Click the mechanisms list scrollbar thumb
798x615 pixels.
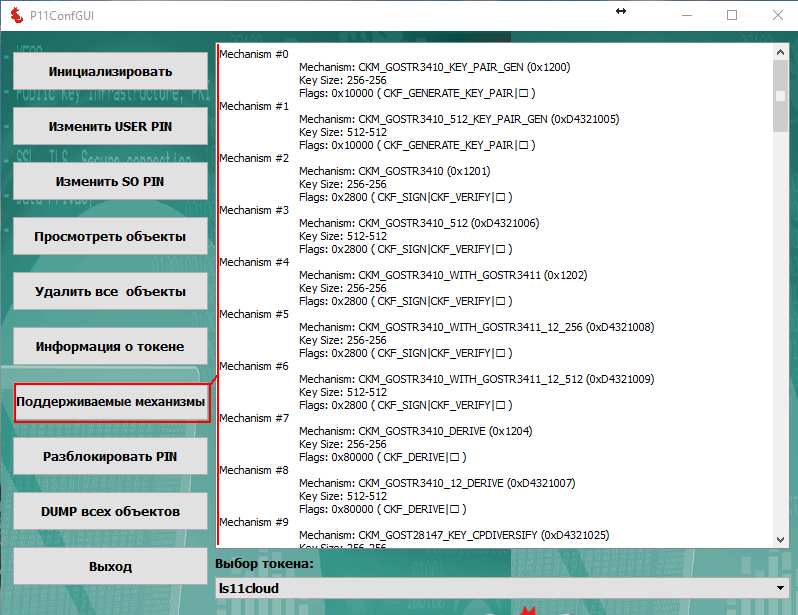pos(780,96)
